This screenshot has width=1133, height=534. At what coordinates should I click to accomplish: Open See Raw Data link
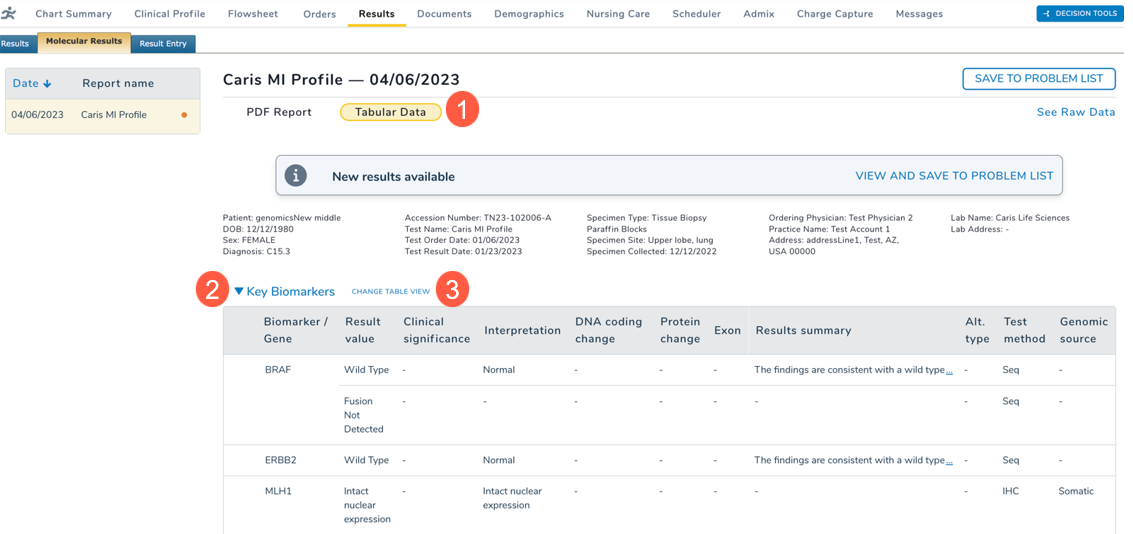click(x=1075, y=112)
